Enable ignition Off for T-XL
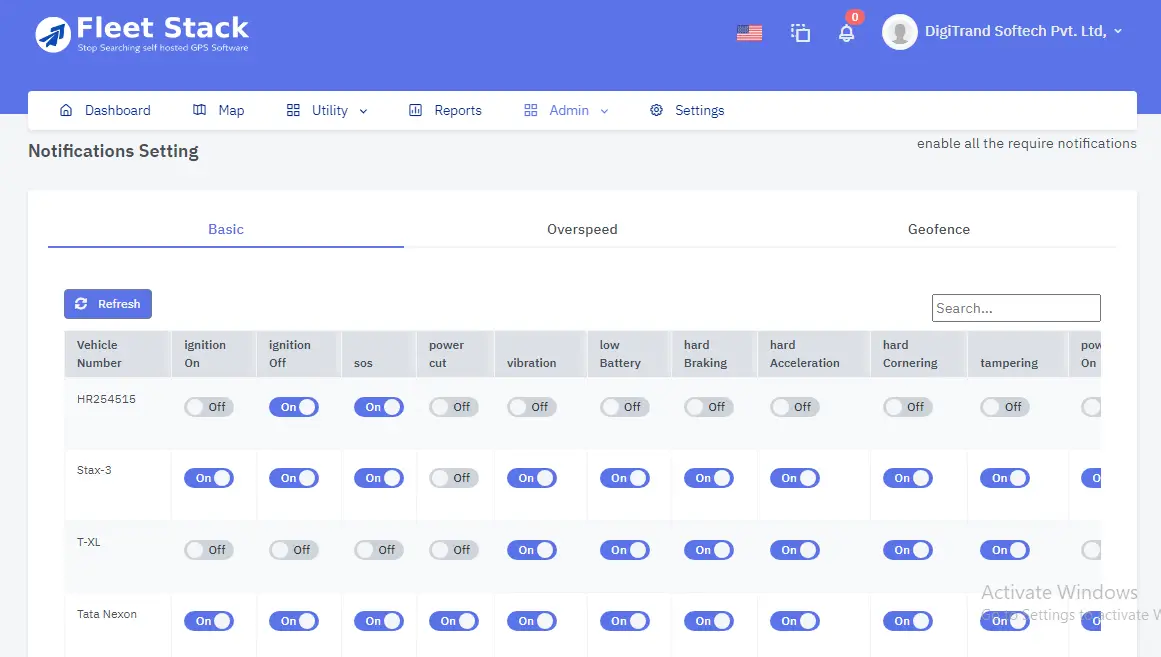The image size is (1161, 657). (294, 550)
